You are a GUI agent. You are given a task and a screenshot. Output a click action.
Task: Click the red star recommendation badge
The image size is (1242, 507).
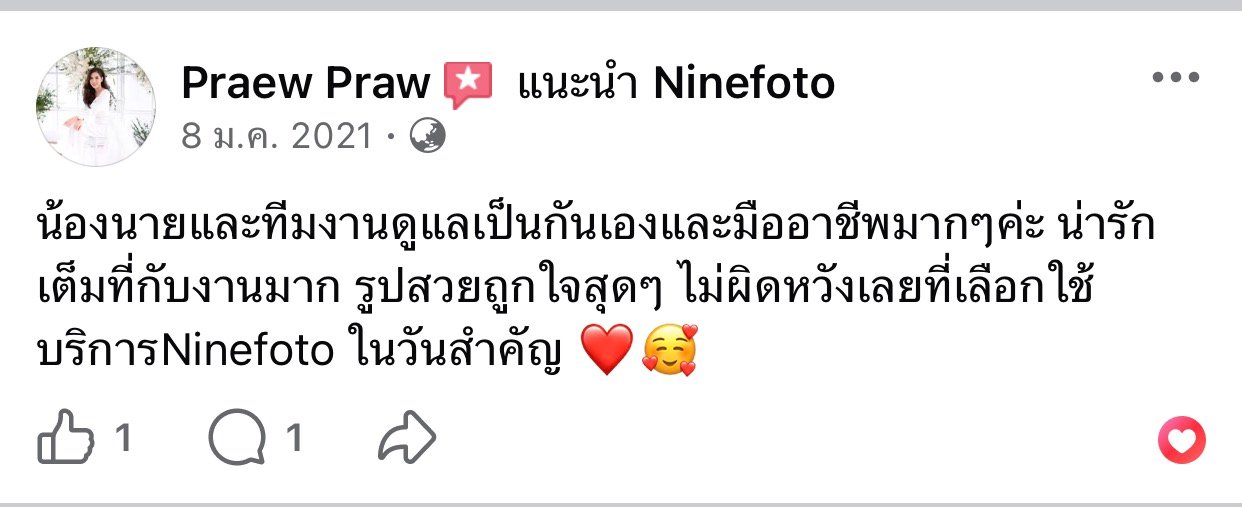tap(467, 85)
